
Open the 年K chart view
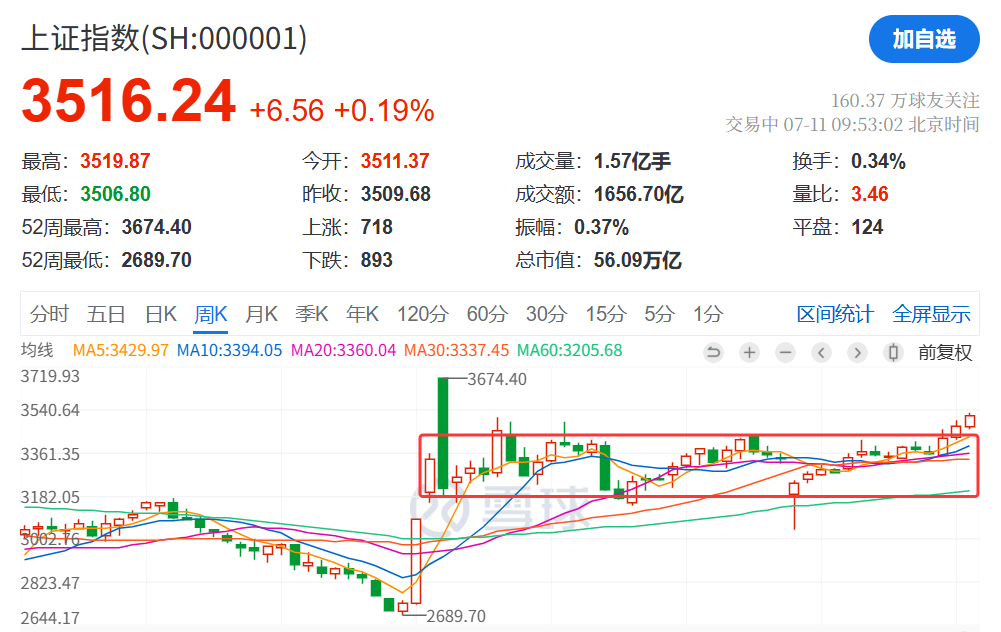pos(363,314)
